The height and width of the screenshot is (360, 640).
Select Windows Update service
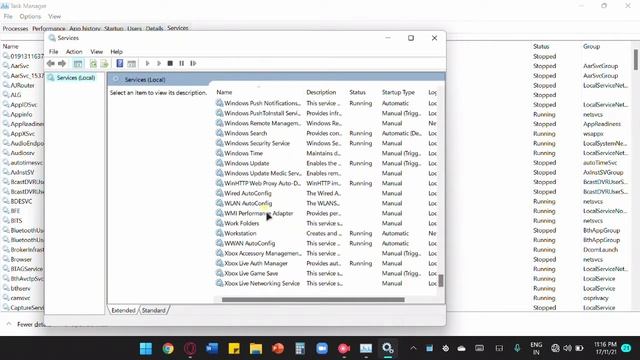coord(325,163)
